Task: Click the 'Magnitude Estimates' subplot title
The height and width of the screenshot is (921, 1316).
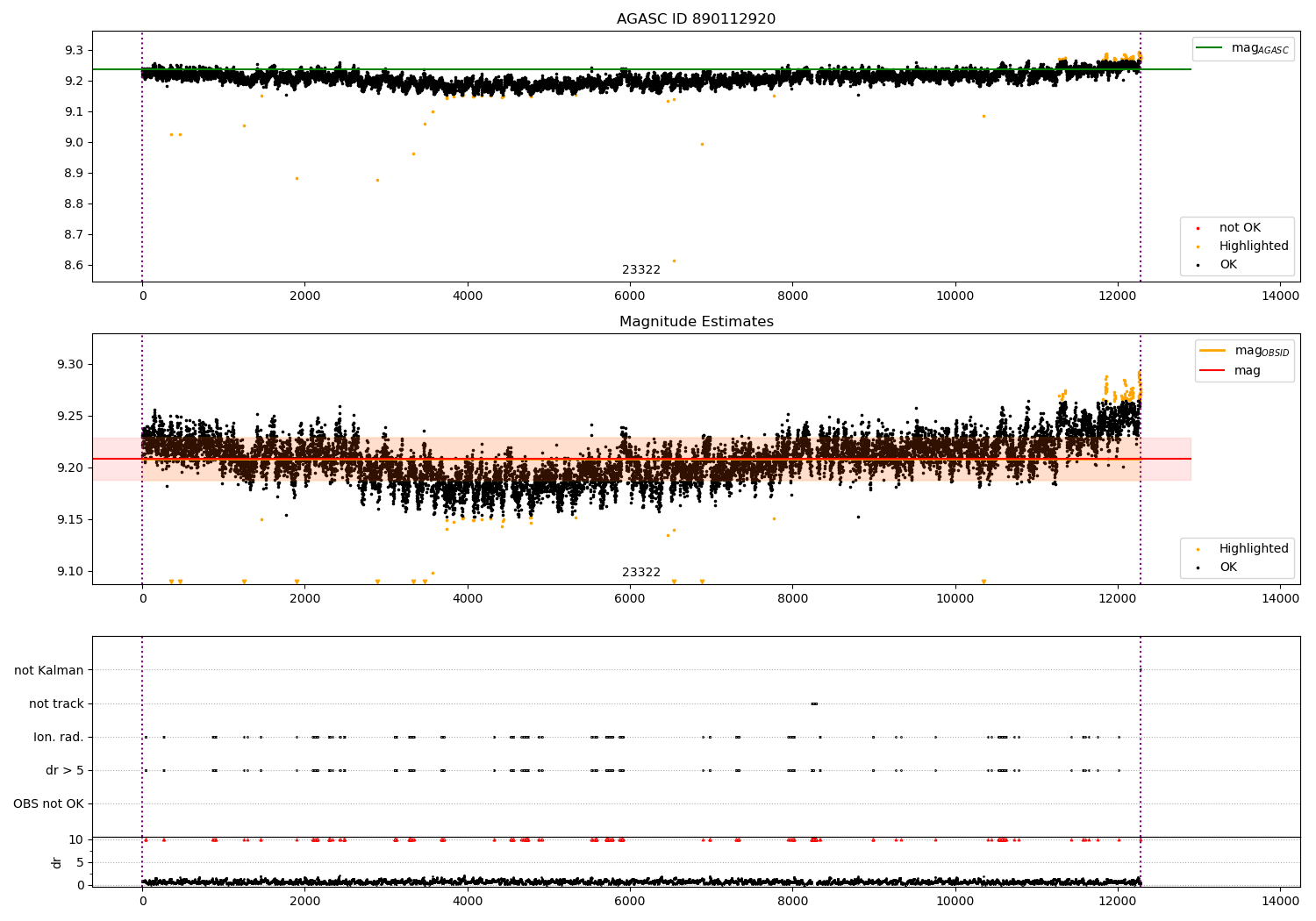Action: click(x=696, y=322)
